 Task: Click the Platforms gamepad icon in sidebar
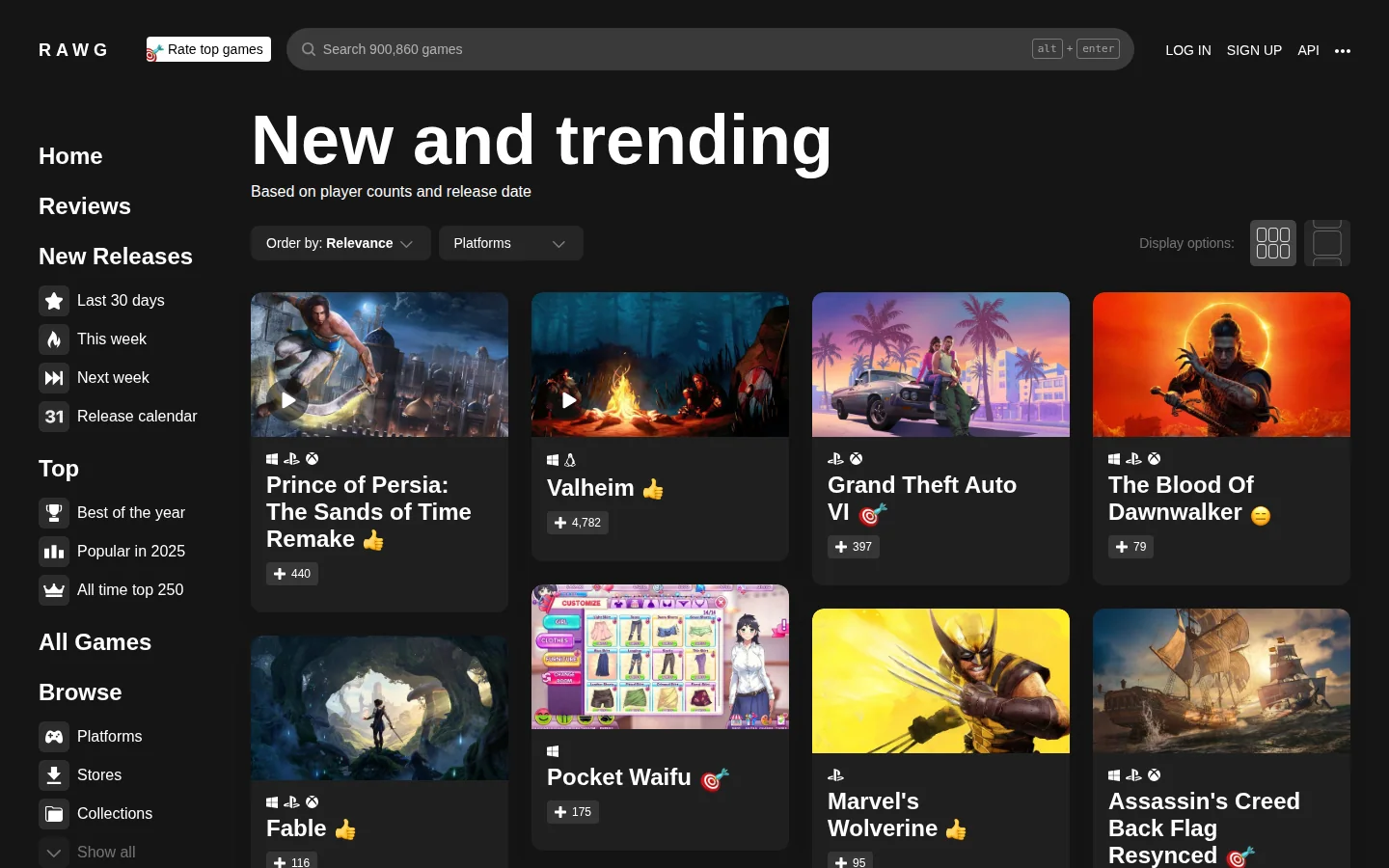click(x=54, y=737)
